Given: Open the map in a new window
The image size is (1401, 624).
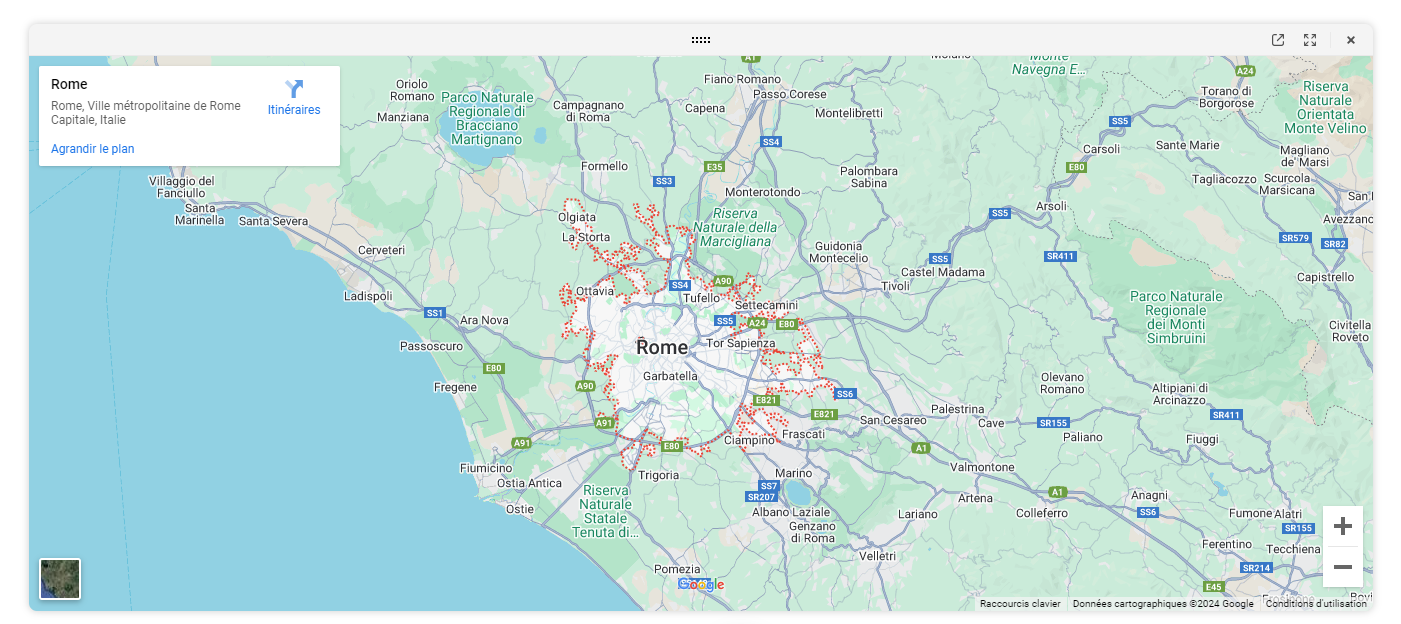Looking at the screenshot, I should coord(1278,40).
